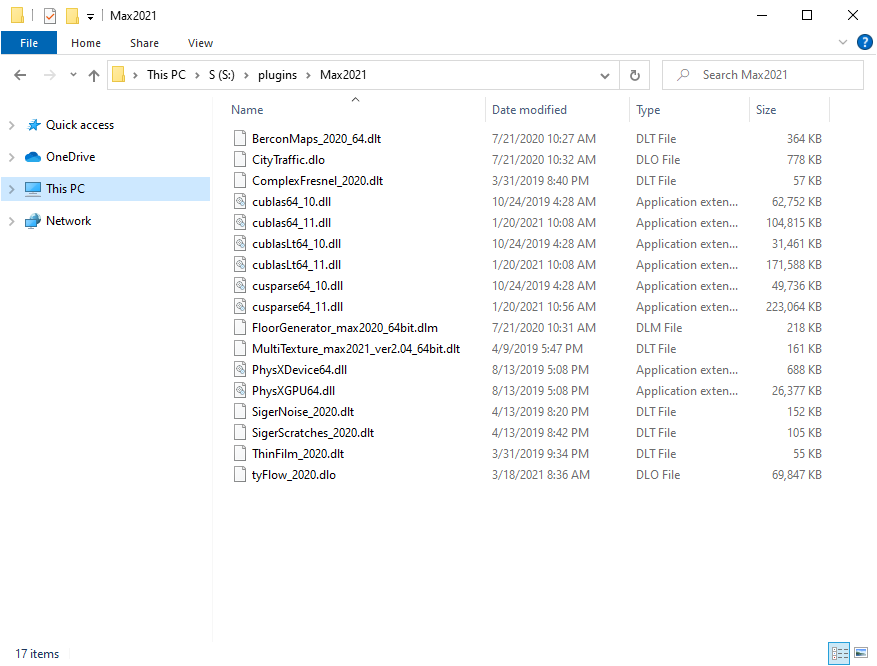Expand Quick access tree node
877x666 pixels.
[12, 125]
